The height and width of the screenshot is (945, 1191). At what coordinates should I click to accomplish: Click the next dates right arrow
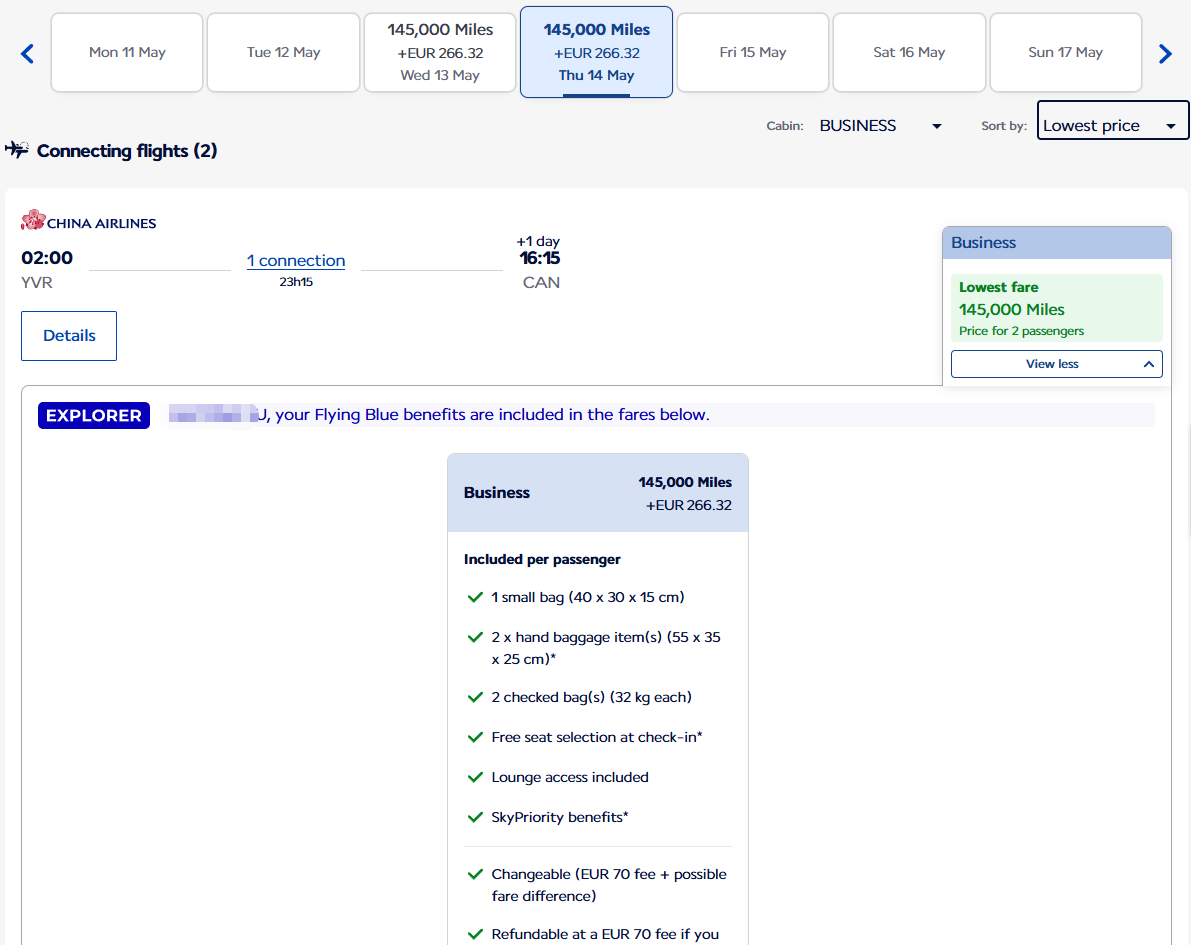(x=1165, y=54)
